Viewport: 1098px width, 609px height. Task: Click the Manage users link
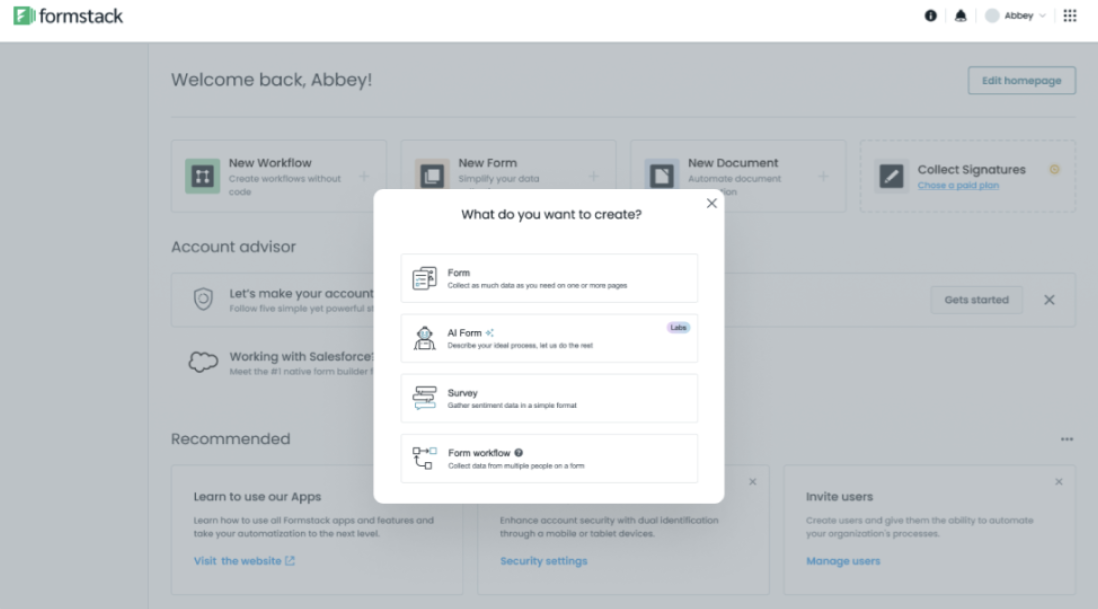pyautogui.click(x=844, y=561)
